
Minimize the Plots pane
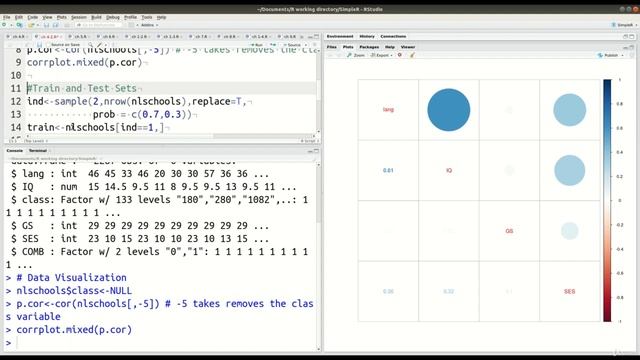click(625, 47)
